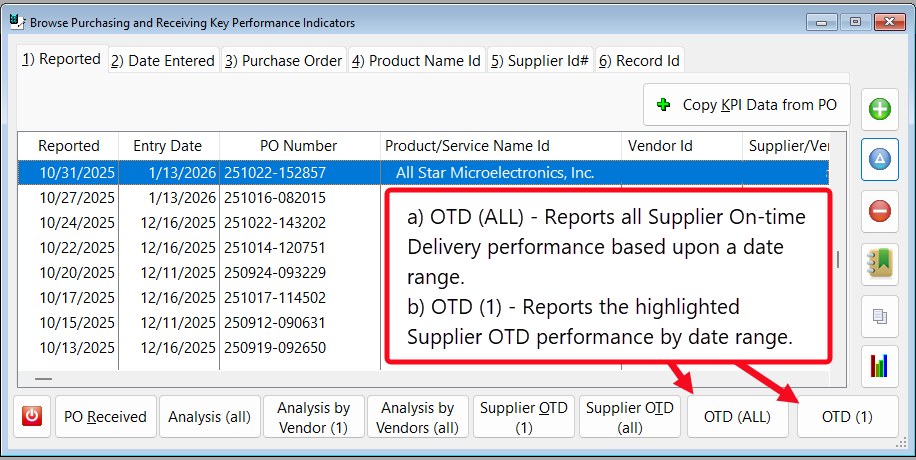Screen dimensions: 916x460
Task: Click the red minus delete record icon
Action: point(880,211)
